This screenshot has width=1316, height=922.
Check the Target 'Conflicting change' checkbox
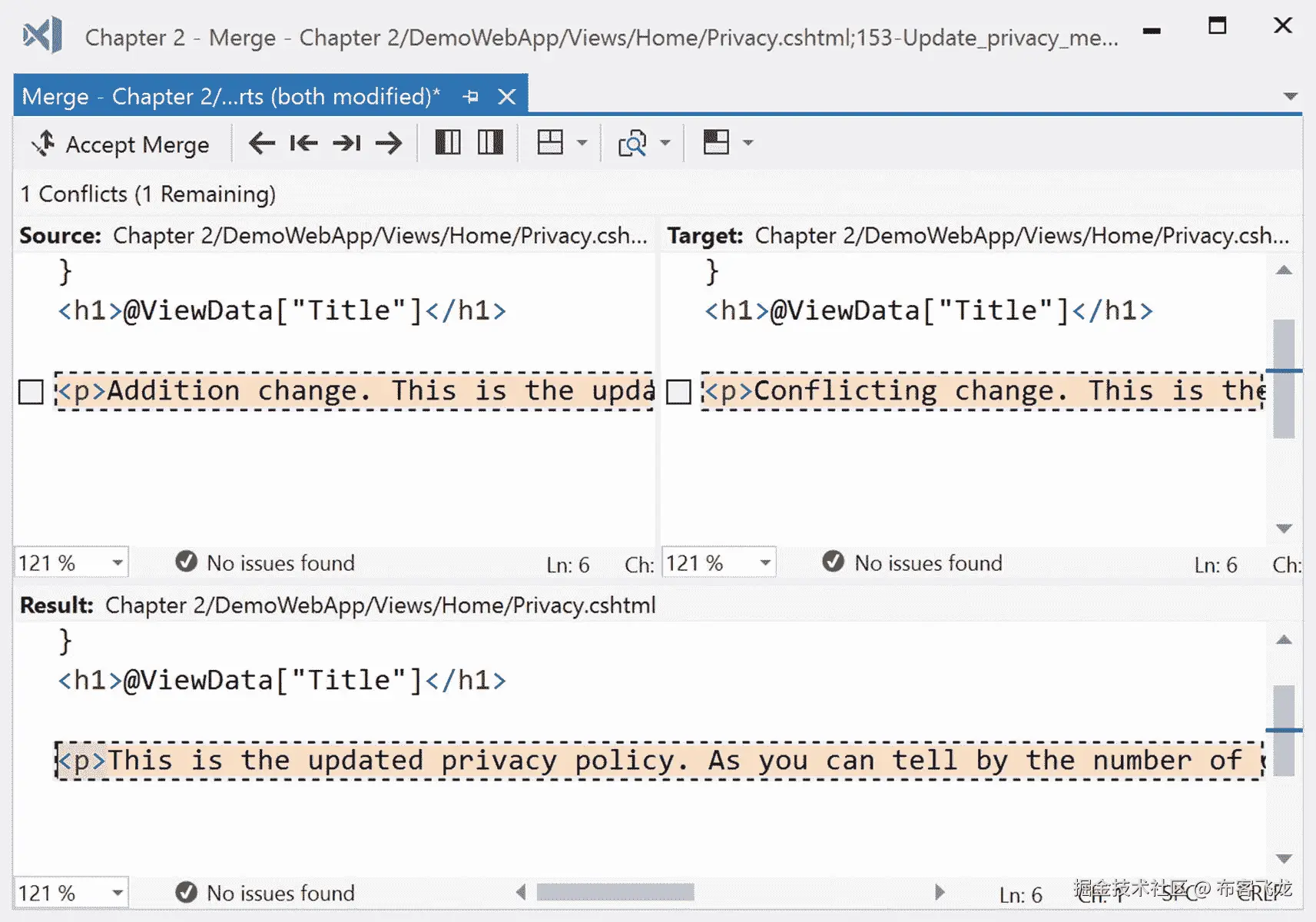click(x=678, y=392)
